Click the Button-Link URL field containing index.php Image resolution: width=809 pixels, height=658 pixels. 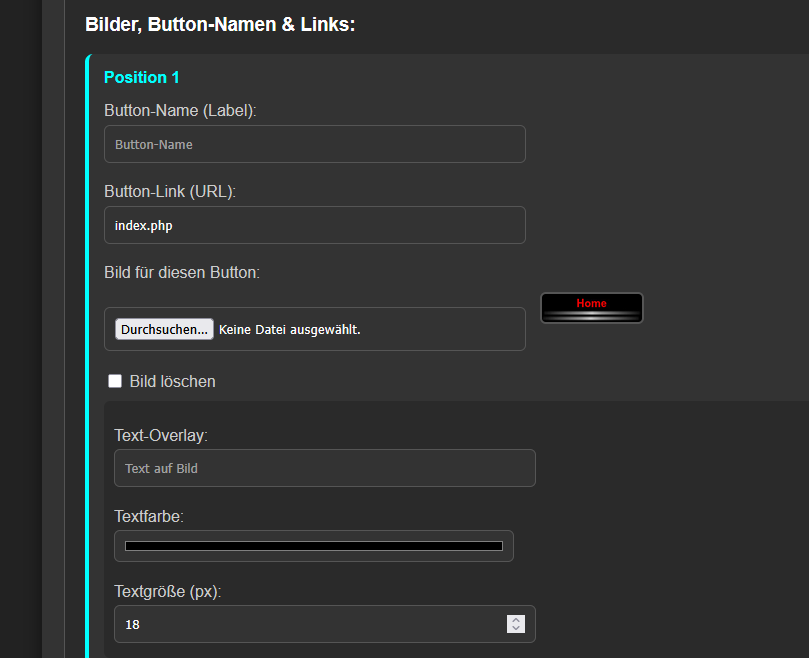click(x=314, y=225)
